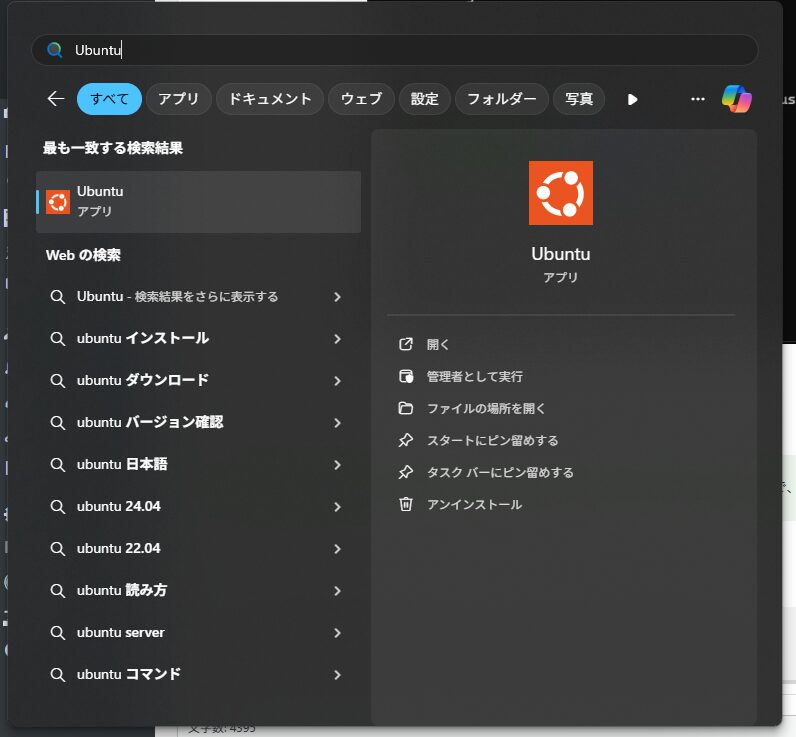
Task: Select web suggestion ubuntu コマンド
Action: tap(198, 675)
